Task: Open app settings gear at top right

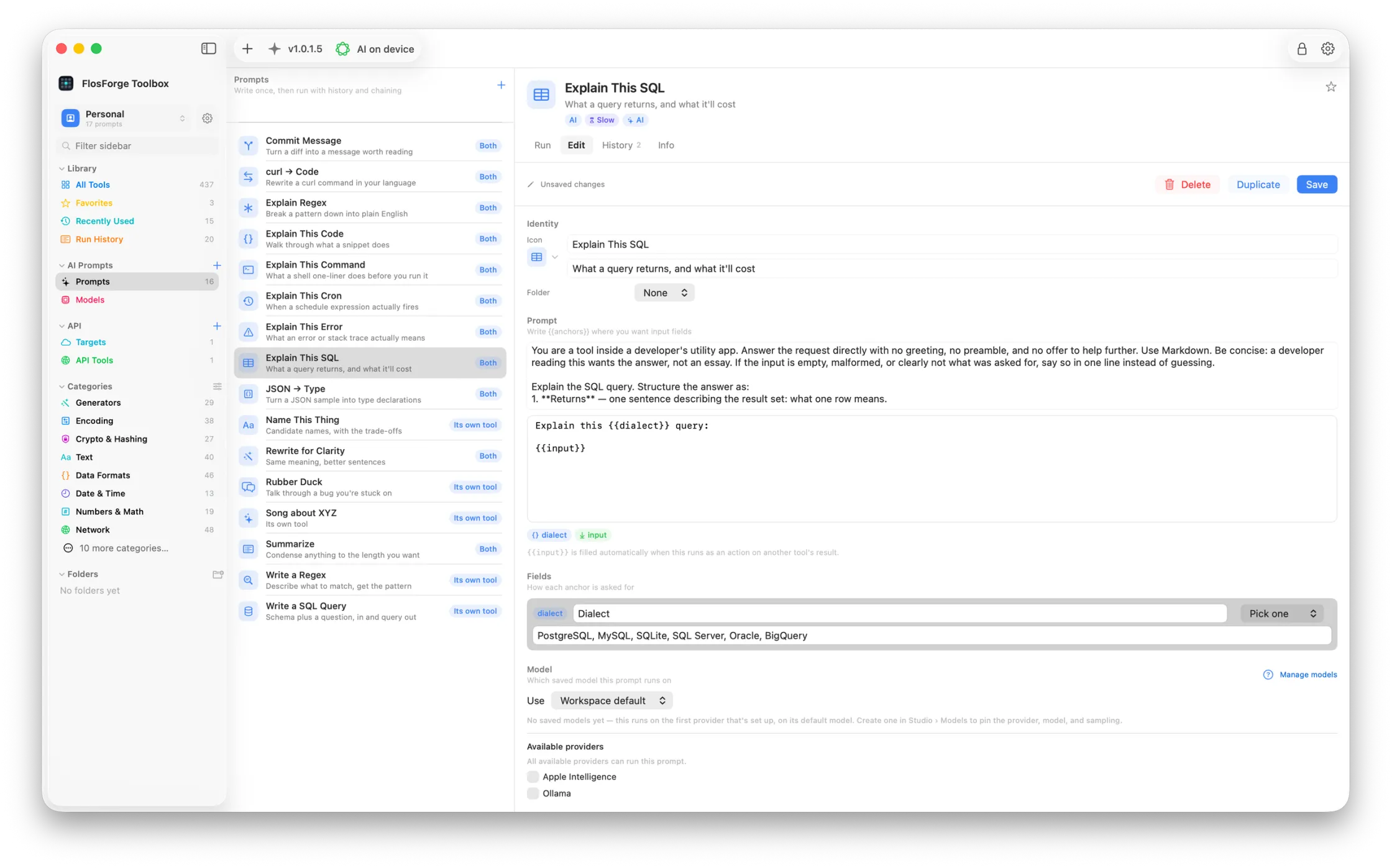Action: pyautogui.click(x=1328, y=48)
